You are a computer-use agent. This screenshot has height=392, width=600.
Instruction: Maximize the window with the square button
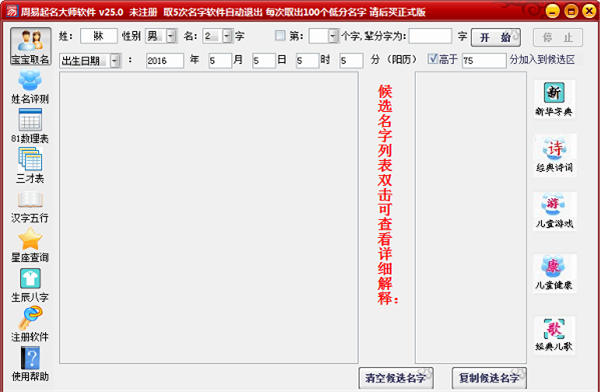tap(571, 11)
